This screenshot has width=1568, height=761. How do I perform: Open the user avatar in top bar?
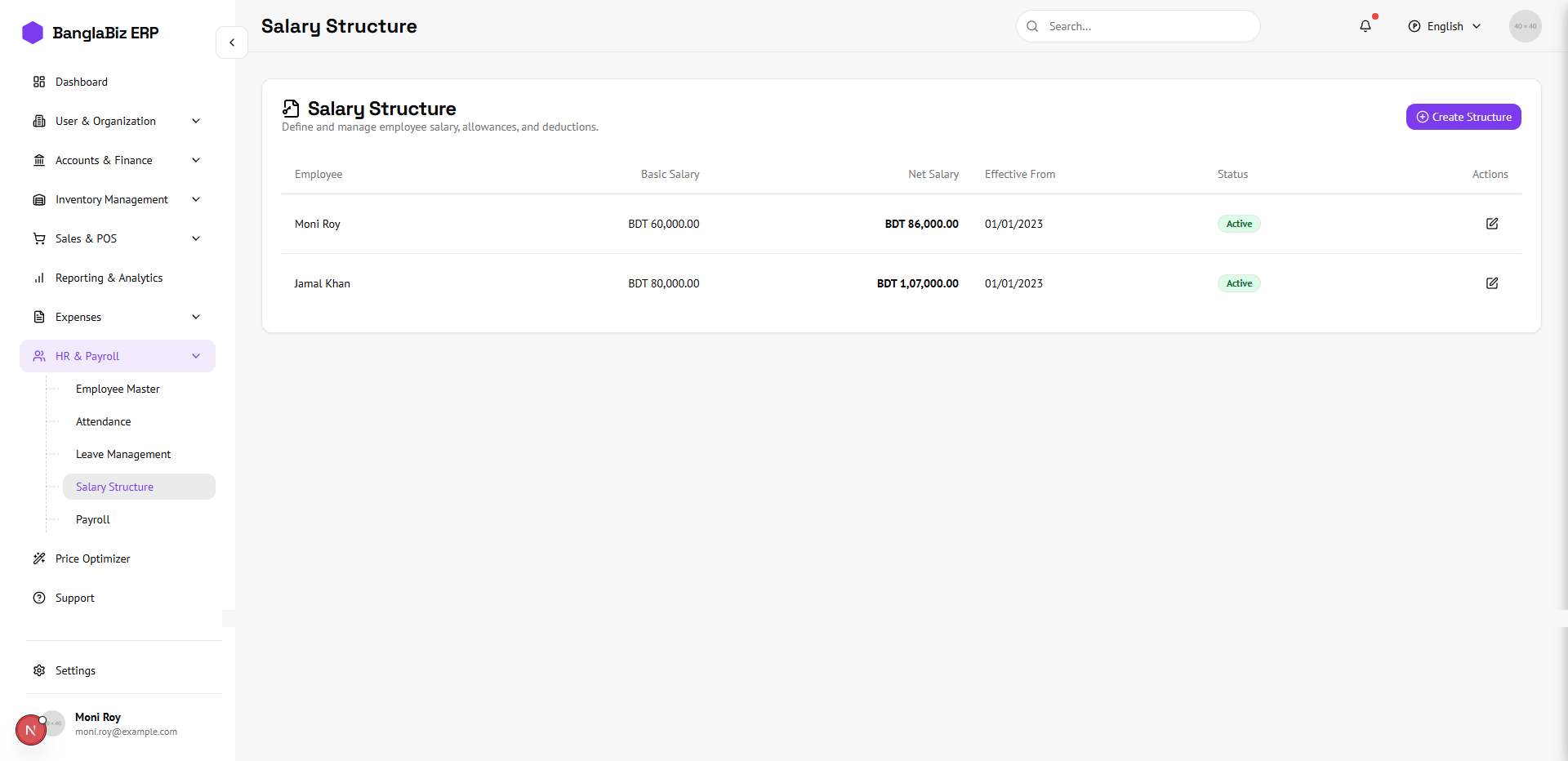1525,26
